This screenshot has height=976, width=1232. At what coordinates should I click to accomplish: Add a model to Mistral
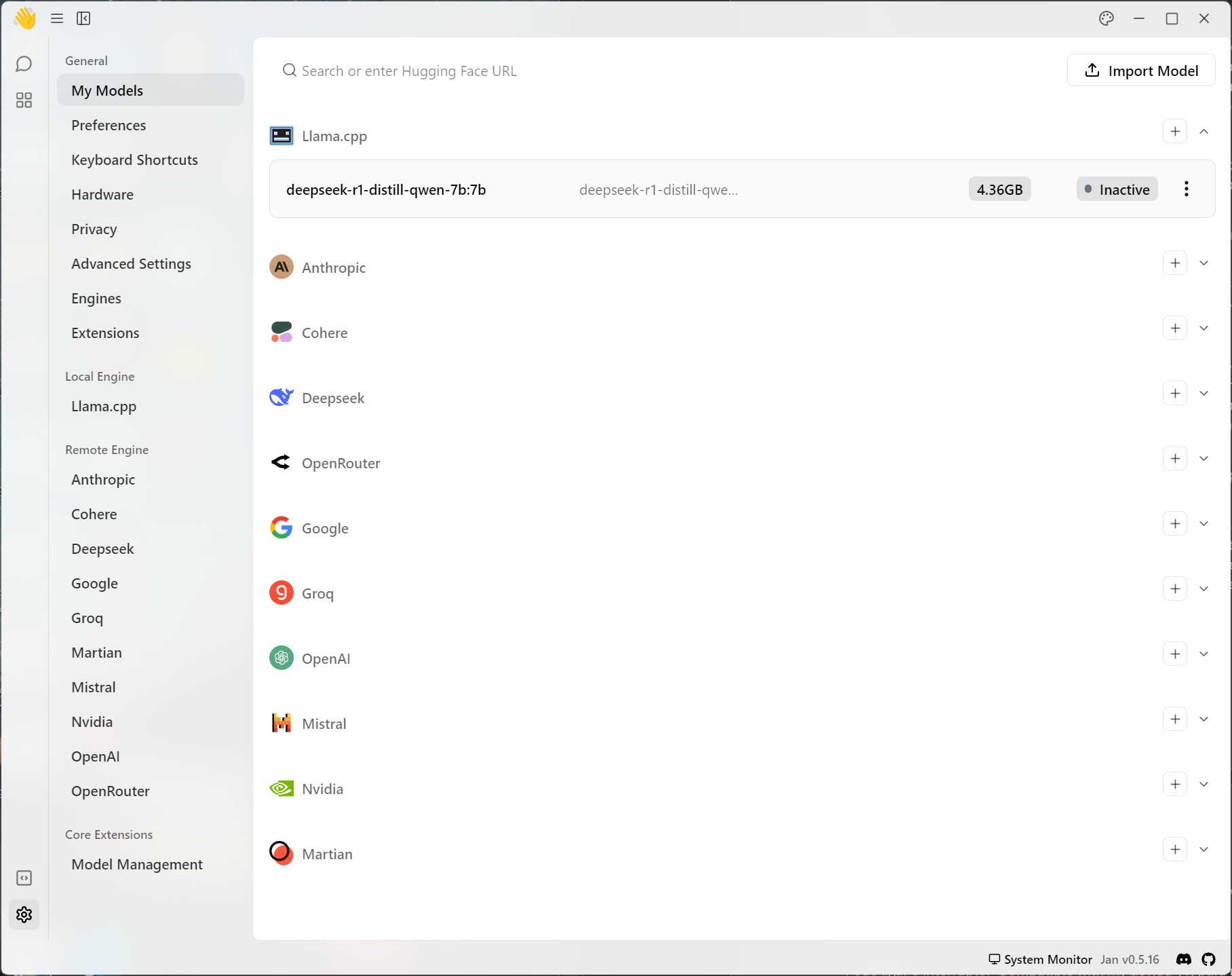[1175, 719]
